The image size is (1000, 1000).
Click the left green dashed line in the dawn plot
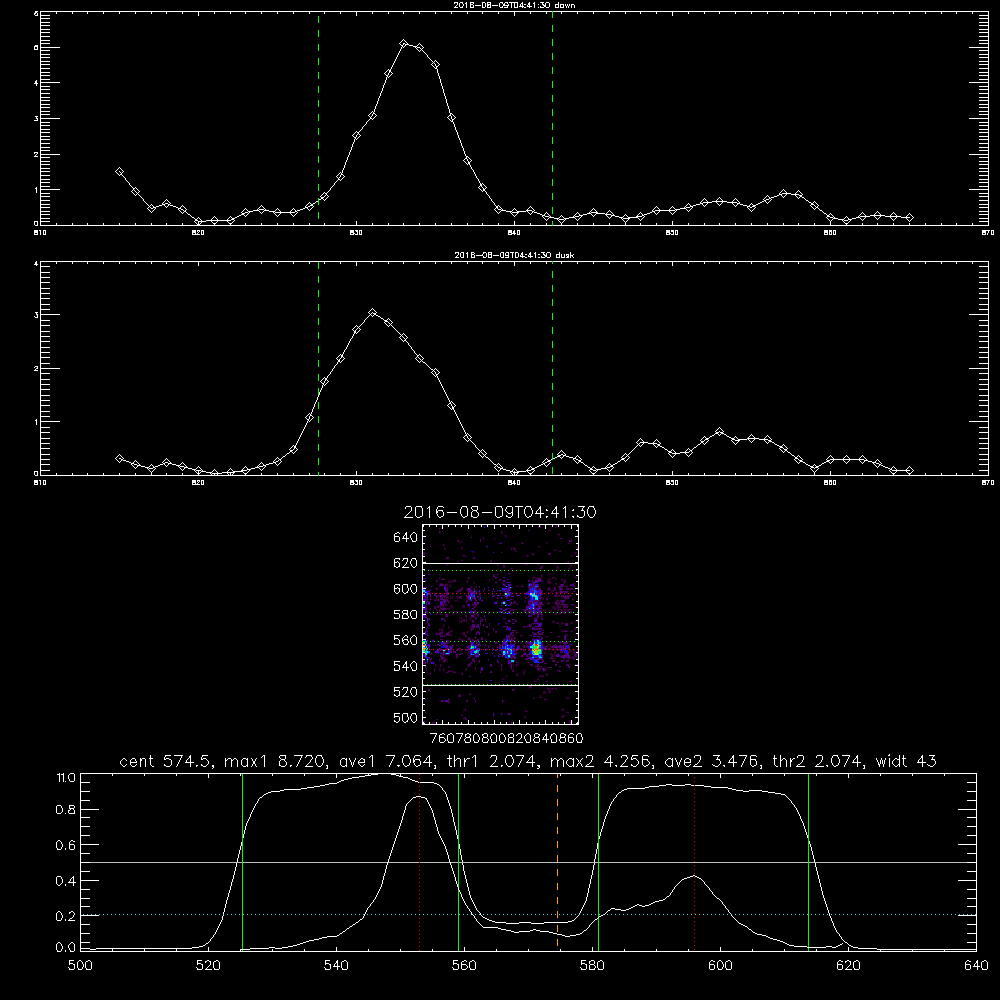point(318,118)
